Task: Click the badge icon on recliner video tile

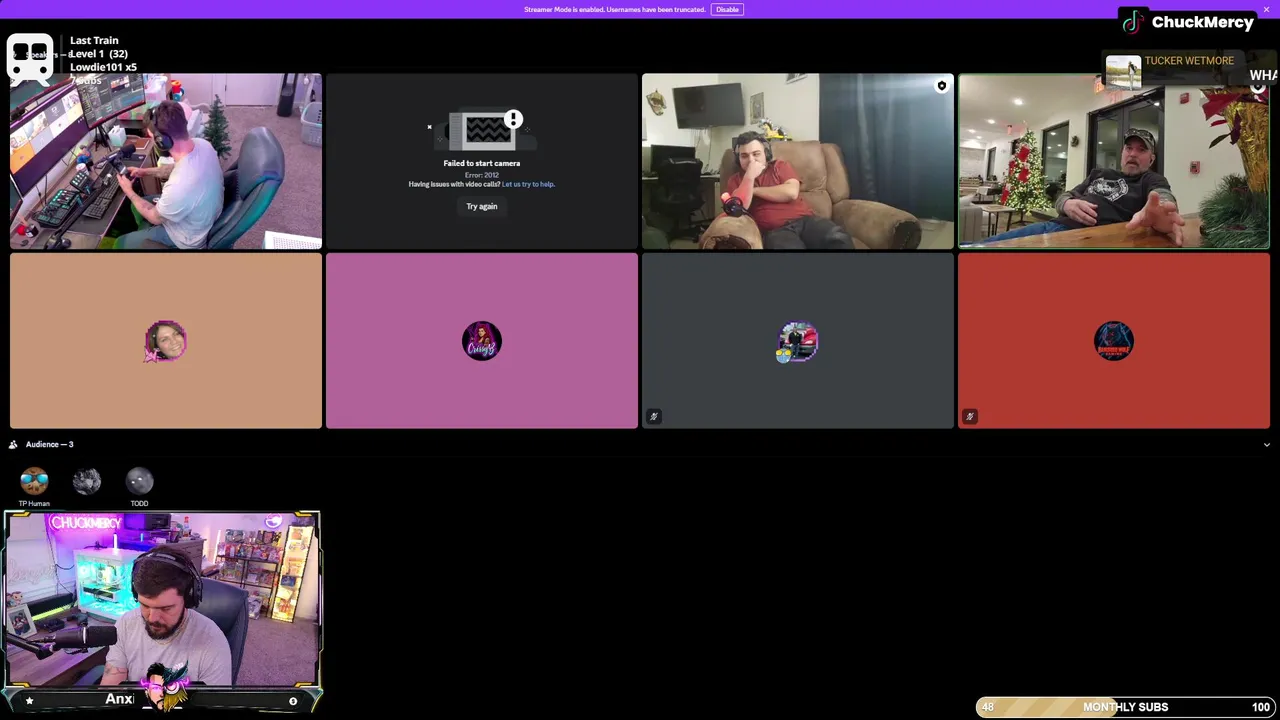Action: (x=941, y=86)
